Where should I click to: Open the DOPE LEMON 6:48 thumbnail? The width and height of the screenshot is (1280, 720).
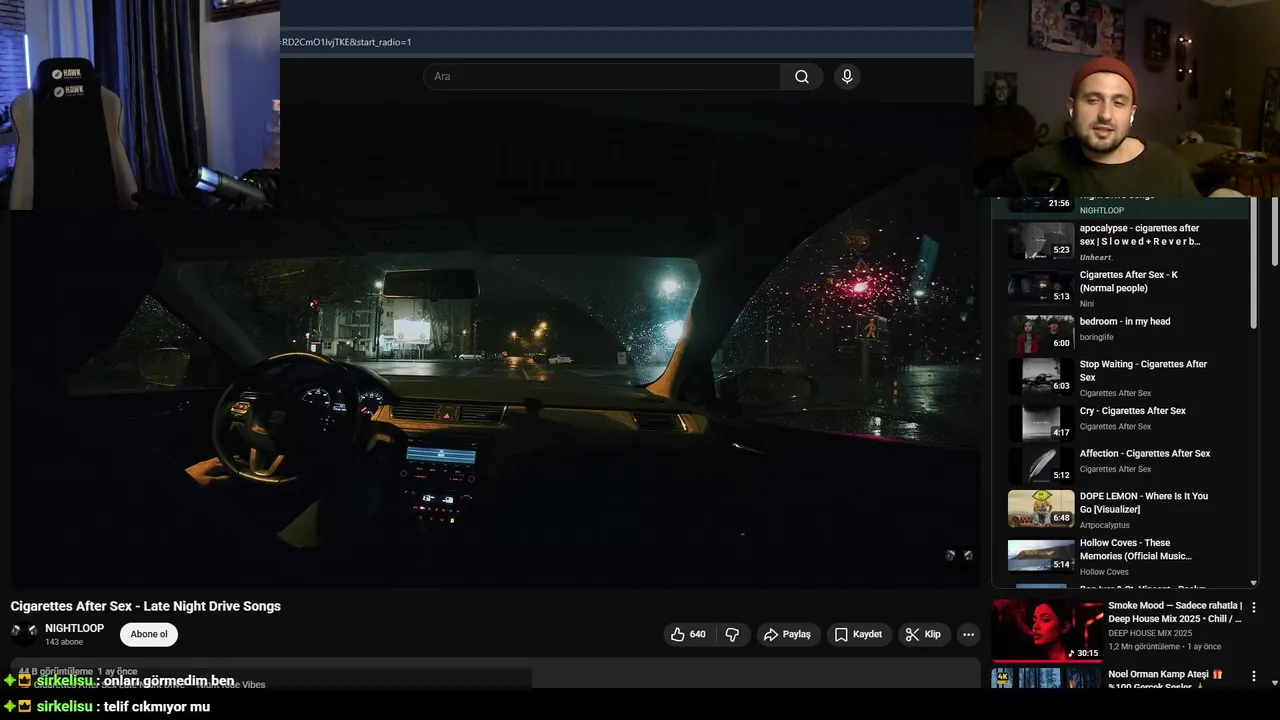pos(1041,509)
